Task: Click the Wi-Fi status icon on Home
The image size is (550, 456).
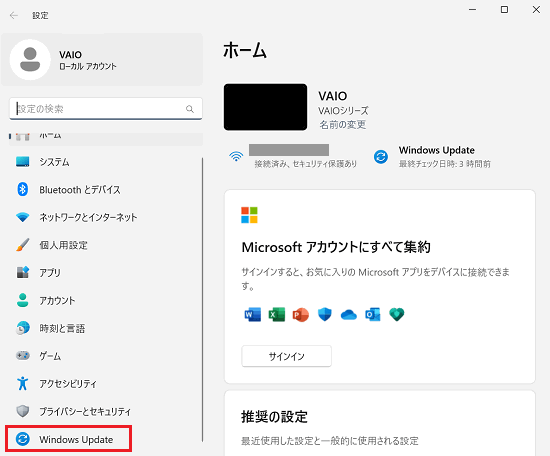Action: pos(236,156)
